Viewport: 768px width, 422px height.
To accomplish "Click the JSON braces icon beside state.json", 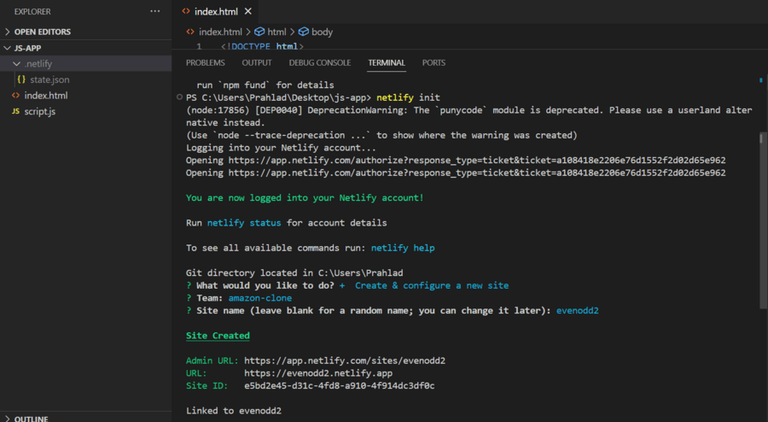I will [x=21, y=79].
